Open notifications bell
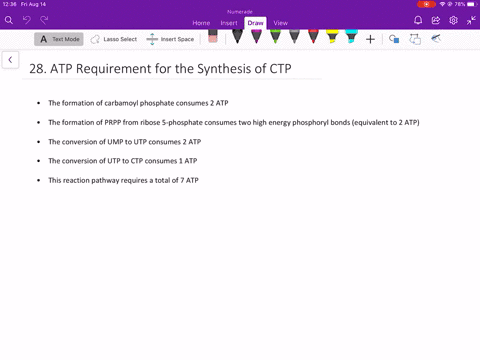The height and width of the screenshot is (360, 480). coord(418,20)
